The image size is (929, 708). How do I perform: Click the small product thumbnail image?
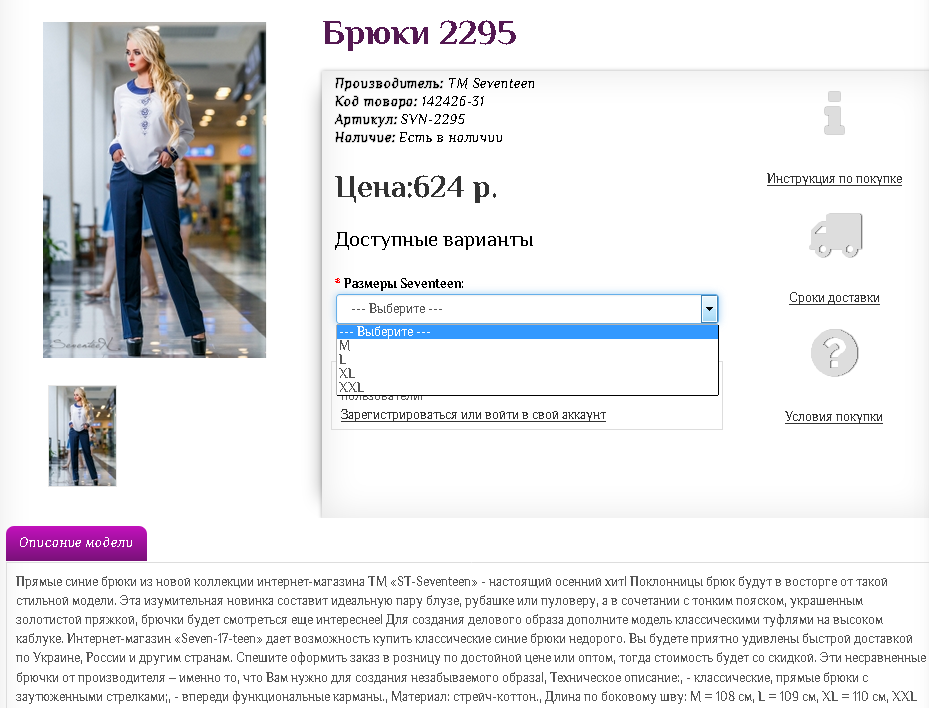pos(82,436)
